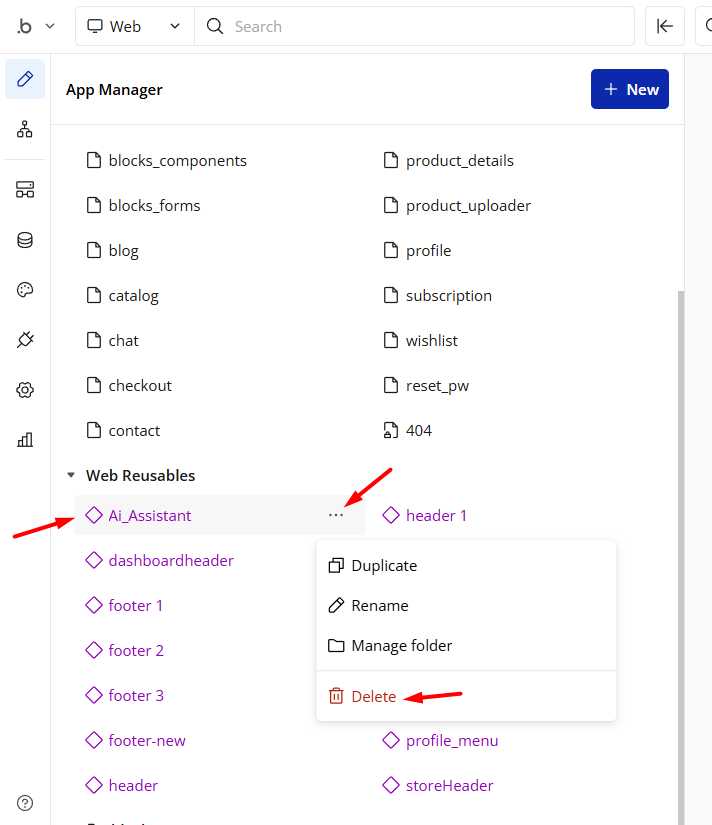
Task: Click the Search input field
Action: [420, 27]
